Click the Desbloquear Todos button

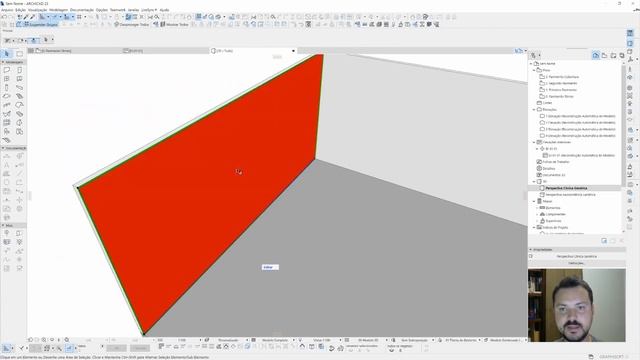click(x=131, y=24)
